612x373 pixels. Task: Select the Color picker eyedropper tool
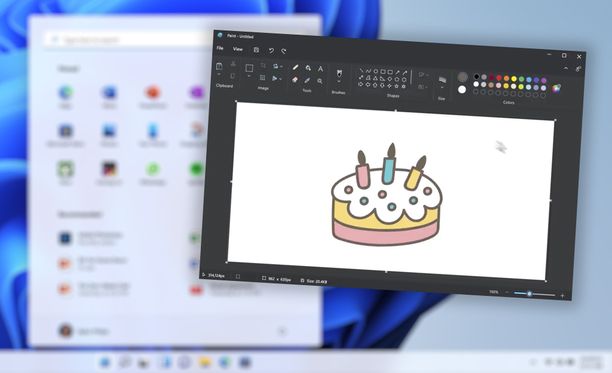pos(307,80)
